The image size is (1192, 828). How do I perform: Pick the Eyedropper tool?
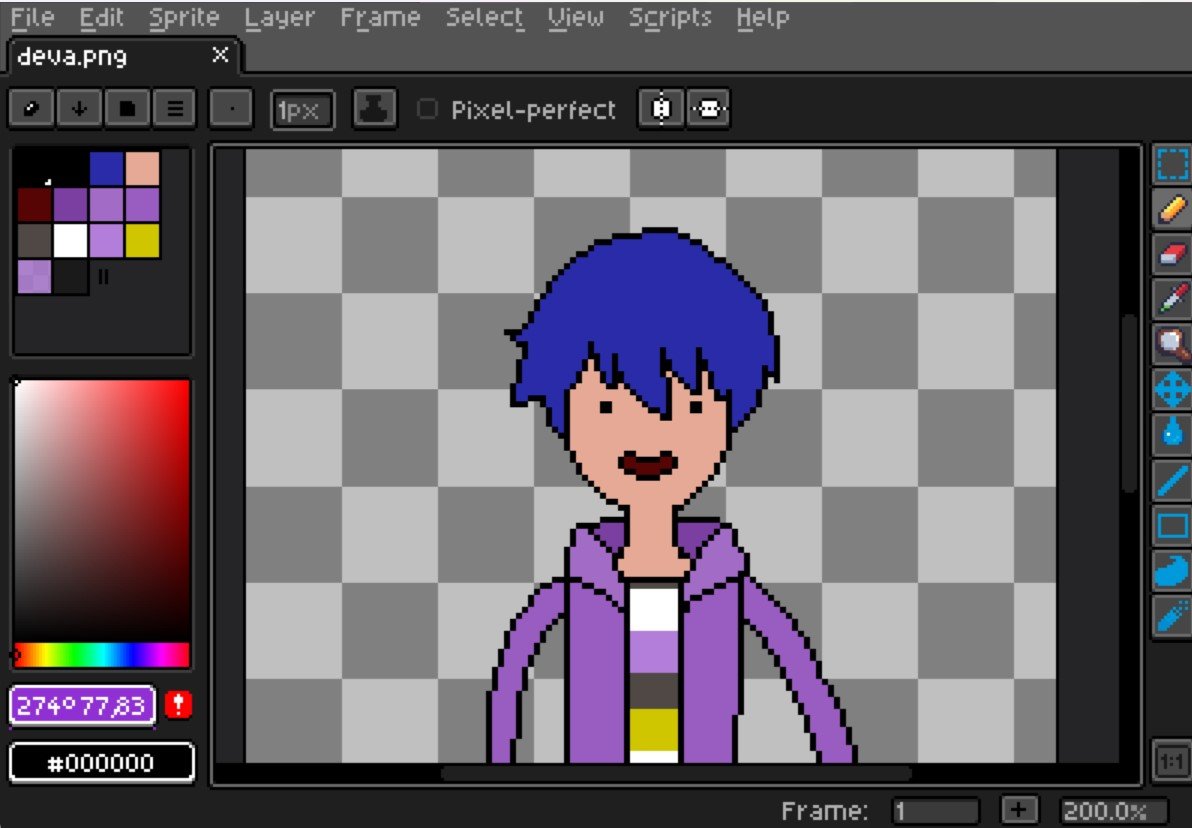[x=1171, y=298]
